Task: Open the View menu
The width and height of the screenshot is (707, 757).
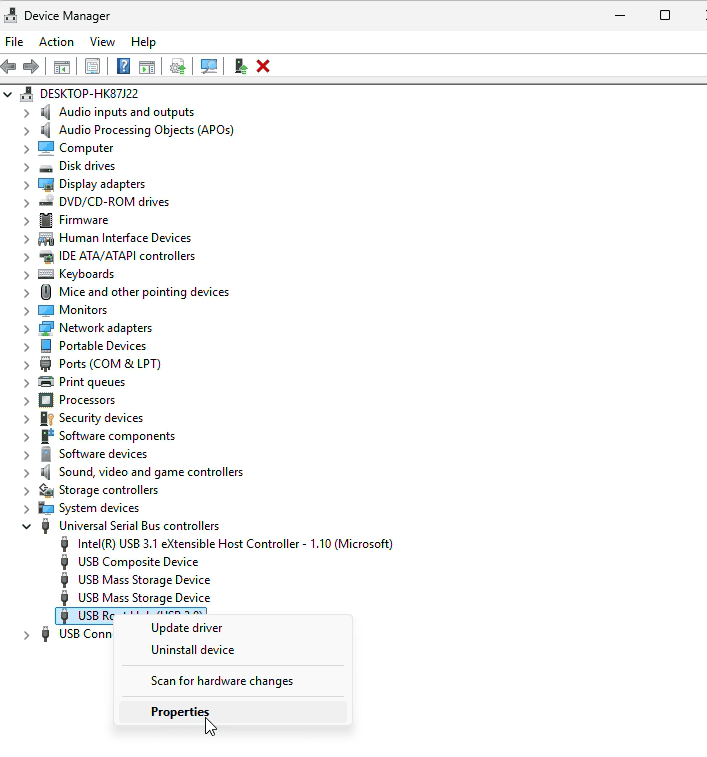Action: (102, 42)
